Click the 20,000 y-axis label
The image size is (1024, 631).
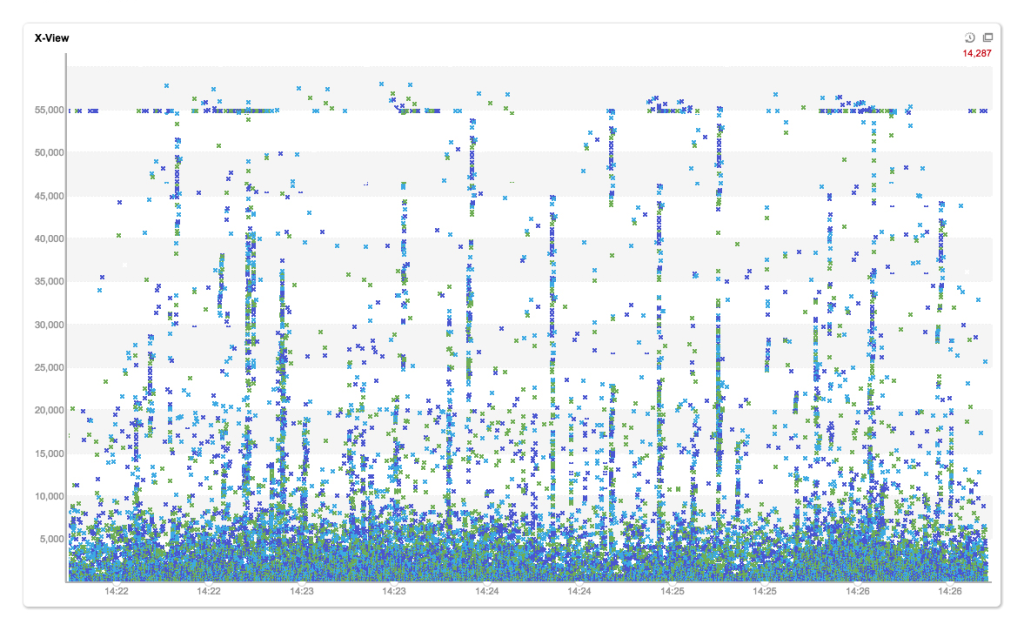44,411
